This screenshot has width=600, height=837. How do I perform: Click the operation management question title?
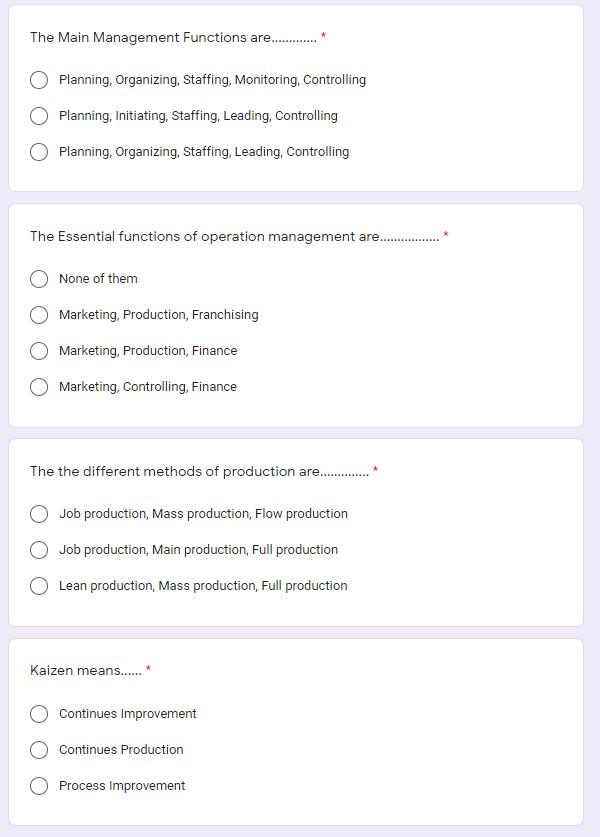tap(225, 236)
